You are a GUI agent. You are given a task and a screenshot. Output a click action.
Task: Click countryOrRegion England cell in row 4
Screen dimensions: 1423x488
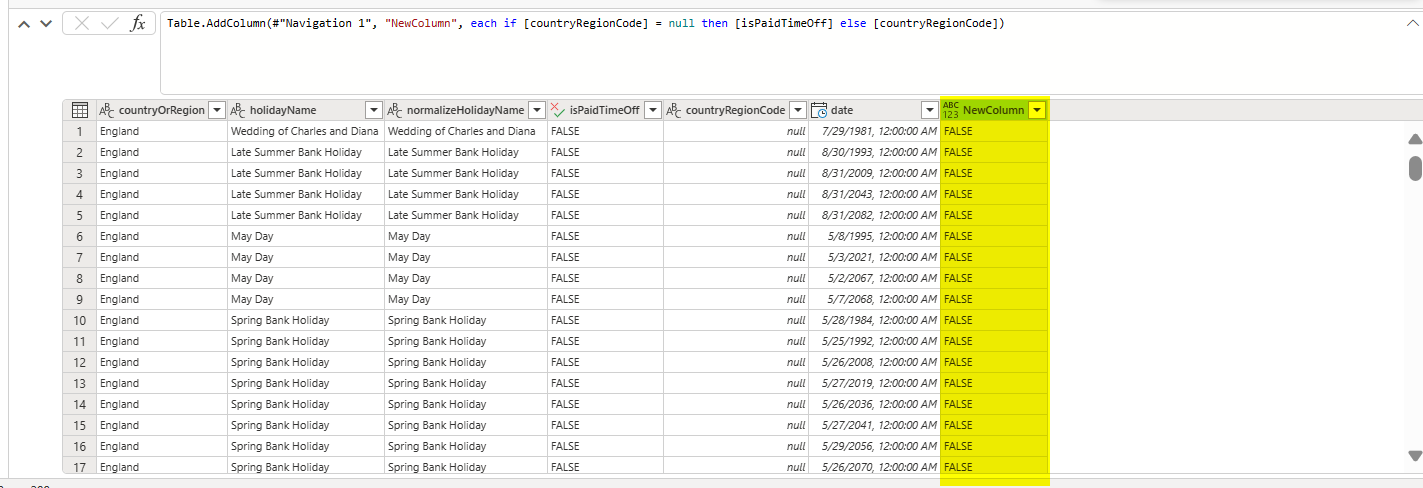pos(162,194)
